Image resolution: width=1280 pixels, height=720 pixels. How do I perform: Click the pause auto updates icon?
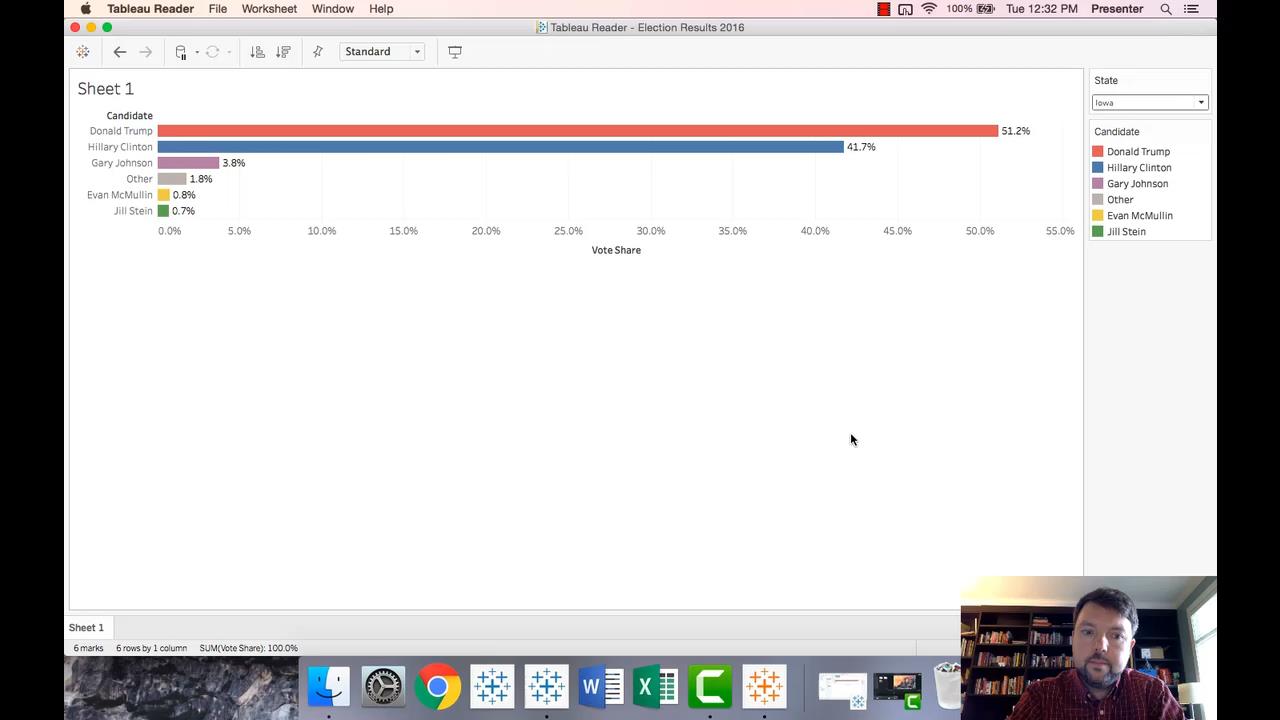click(181, 52)
